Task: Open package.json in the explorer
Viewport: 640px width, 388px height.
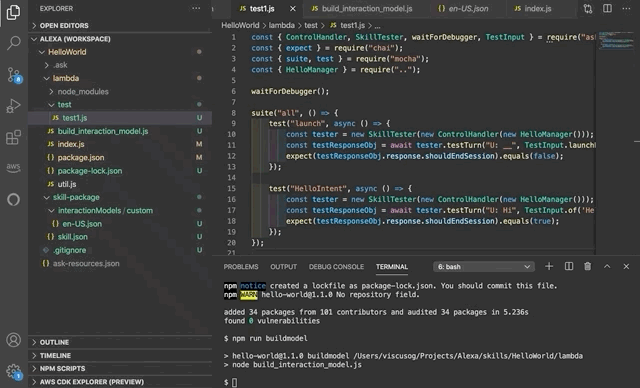Action: [x=80, y=157]
